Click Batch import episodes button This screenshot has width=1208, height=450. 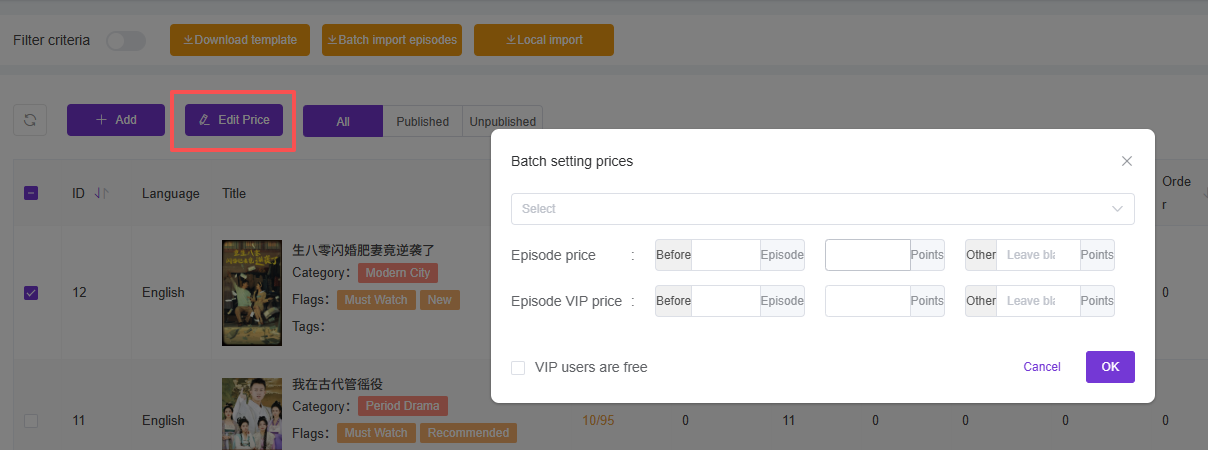392,40
